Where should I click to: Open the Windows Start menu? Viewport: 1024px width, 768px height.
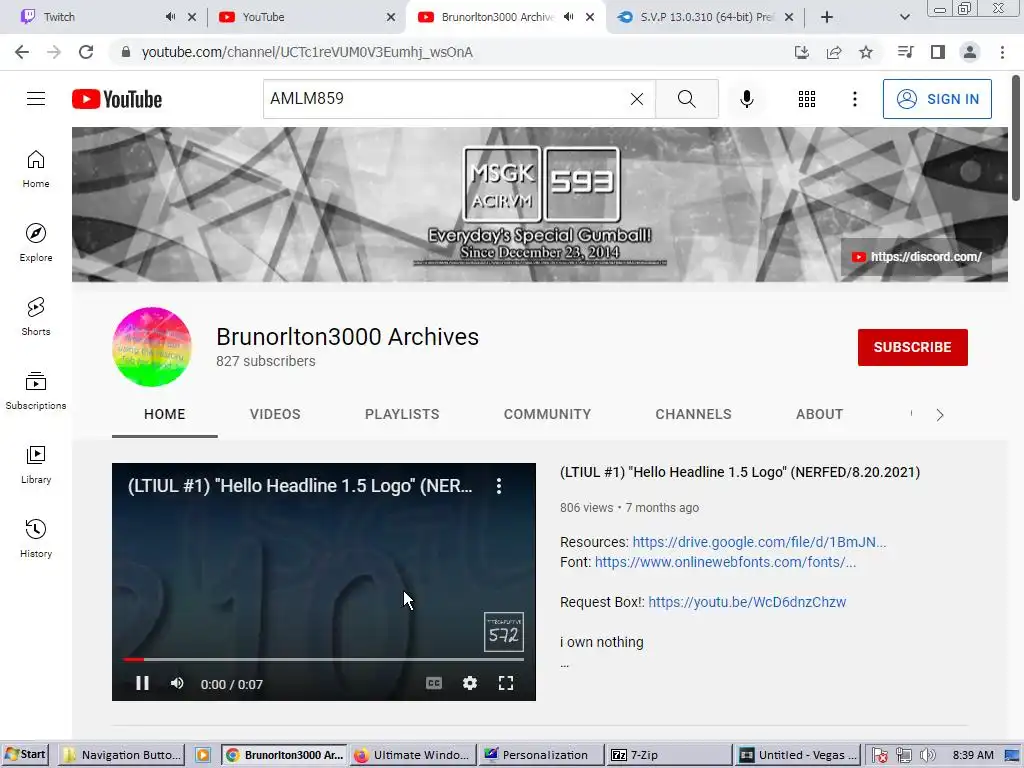[x=25, y=755]
